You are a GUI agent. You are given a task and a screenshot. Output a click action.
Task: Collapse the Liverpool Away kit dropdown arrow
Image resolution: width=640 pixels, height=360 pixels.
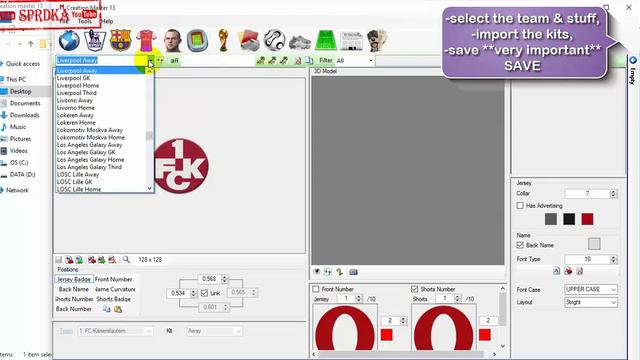(x=150, y=61)
